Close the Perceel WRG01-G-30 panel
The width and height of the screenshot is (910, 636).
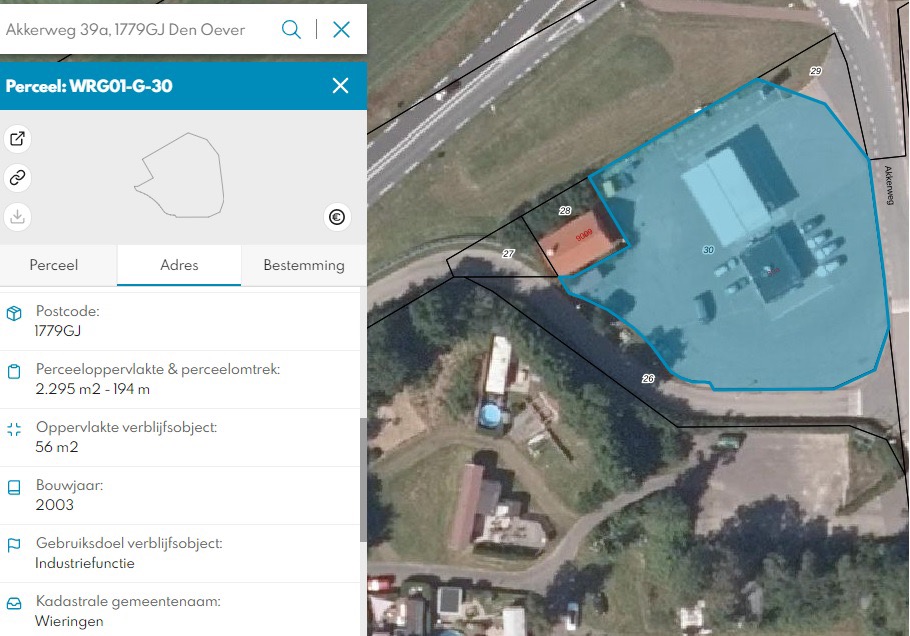pos(341,86)
